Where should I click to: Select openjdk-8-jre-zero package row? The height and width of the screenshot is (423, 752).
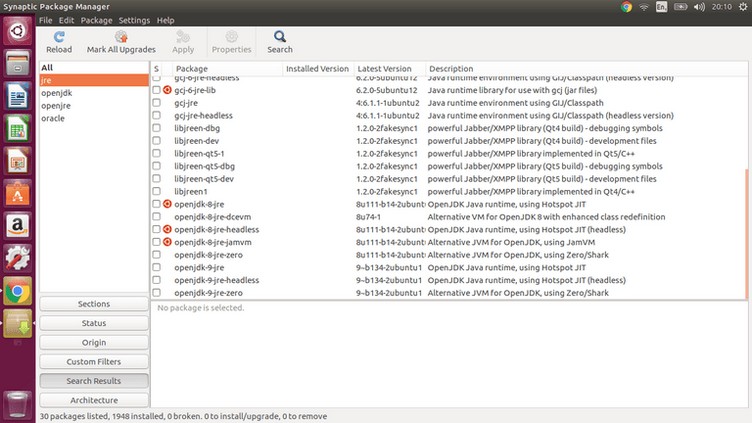coord(449,255)
